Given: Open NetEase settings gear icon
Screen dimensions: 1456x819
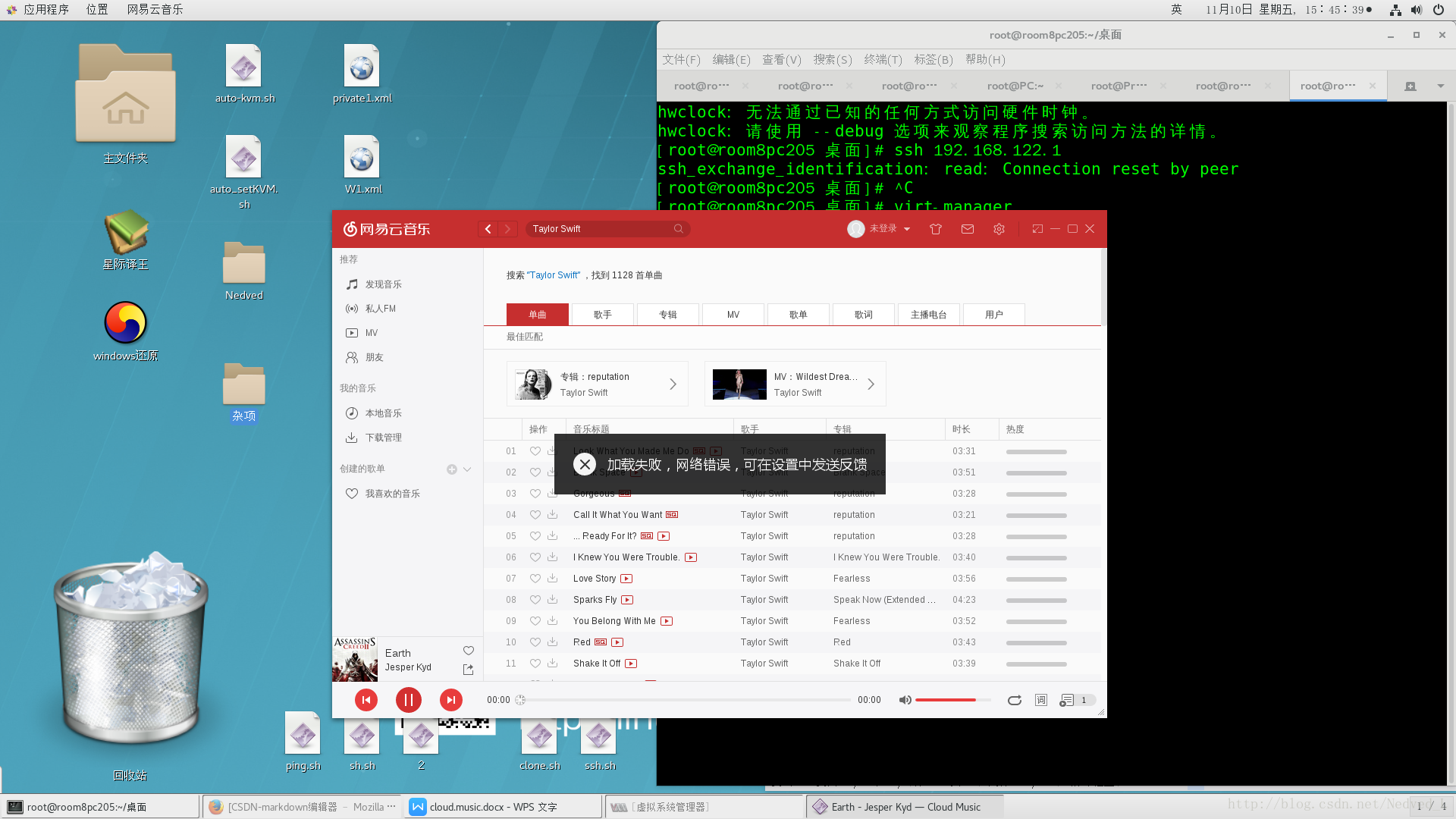Looking at the screenshot, I should coord(999,229).
